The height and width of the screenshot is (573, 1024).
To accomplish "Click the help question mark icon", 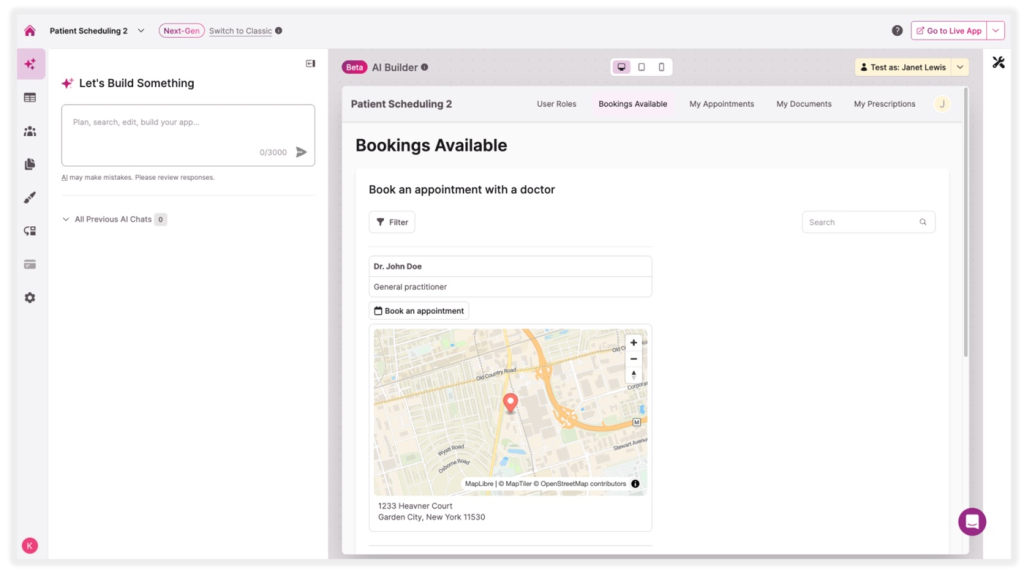I will pyautogui.click(x=897, y=31).
